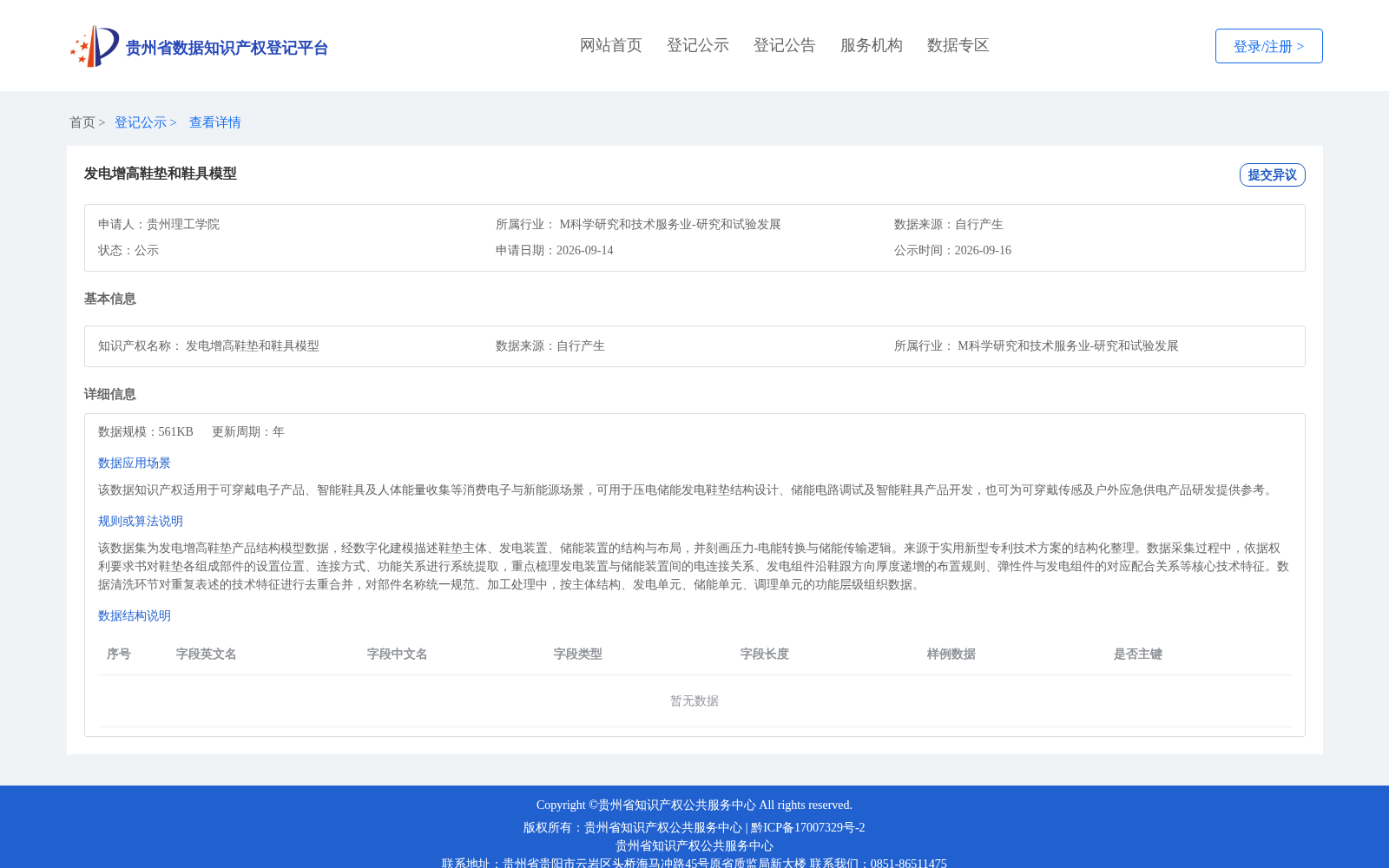Open 数据专区 in the top menu

958,45
